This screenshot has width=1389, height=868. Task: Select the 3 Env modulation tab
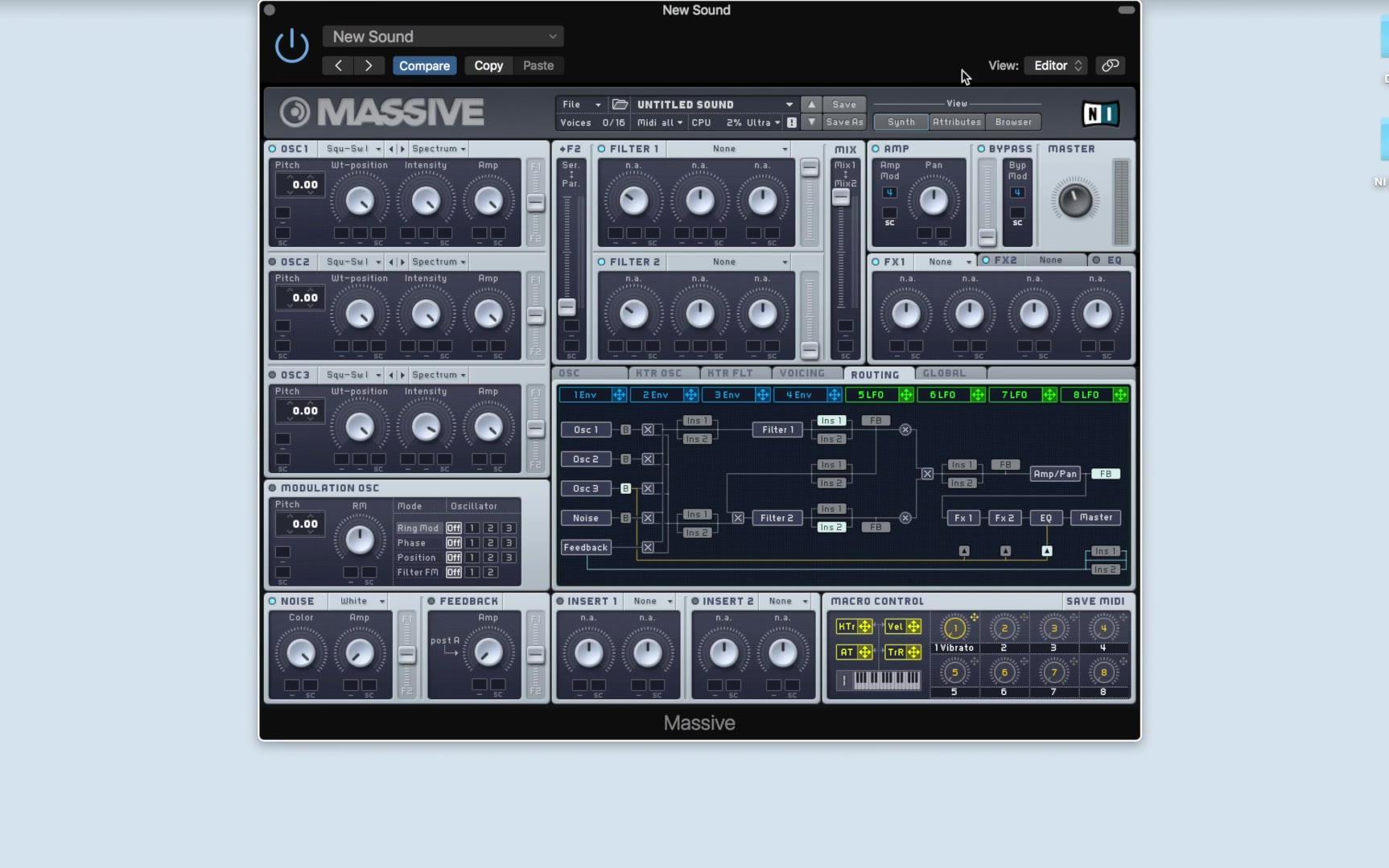[x=727, y=395]
